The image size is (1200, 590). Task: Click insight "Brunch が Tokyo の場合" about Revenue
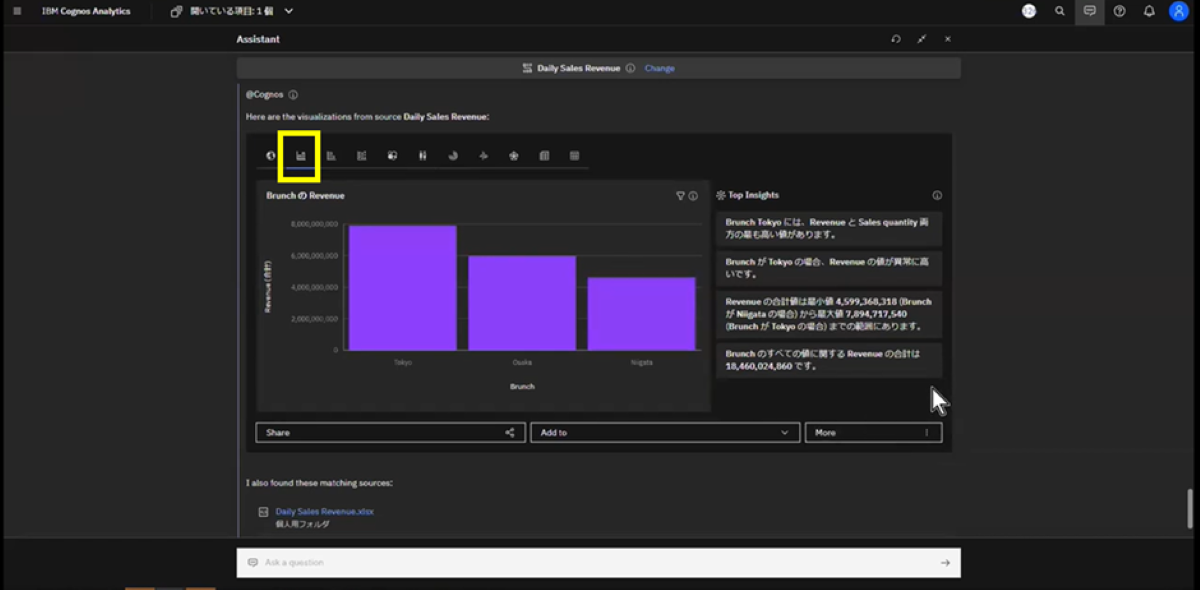pos(829,267)
